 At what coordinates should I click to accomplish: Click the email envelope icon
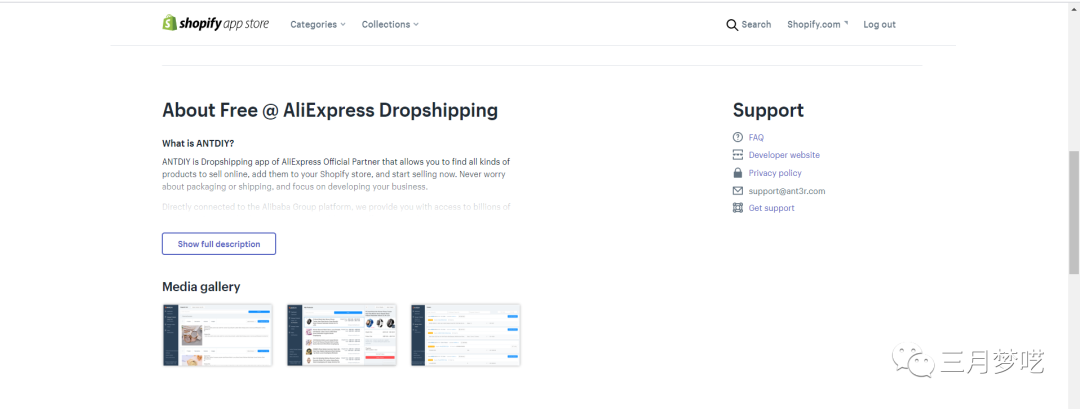[738, 191]
